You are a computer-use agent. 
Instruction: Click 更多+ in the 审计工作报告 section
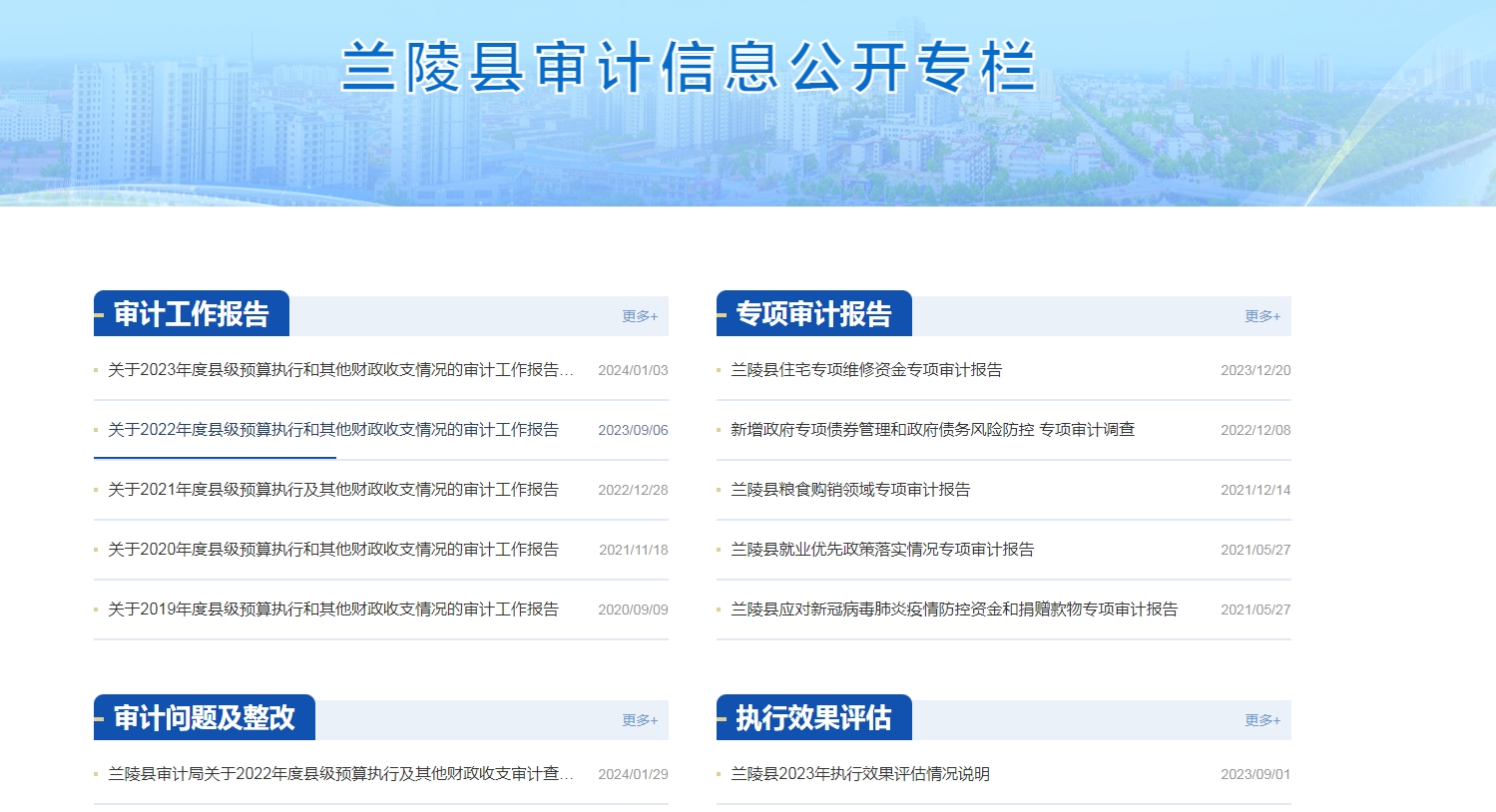pyautogui.click(x=640, y=316)
